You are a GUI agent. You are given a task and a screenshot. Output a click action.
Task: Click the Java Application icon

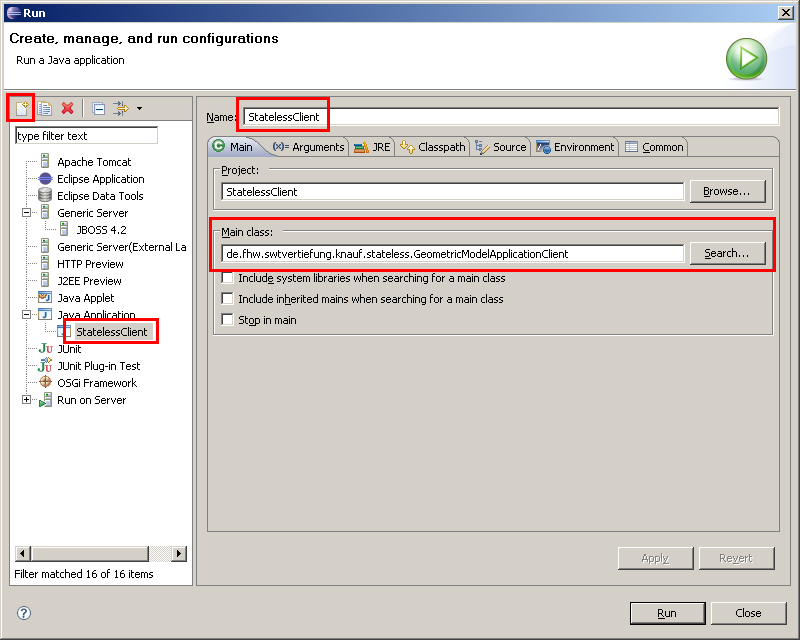(x=45, y=314)
